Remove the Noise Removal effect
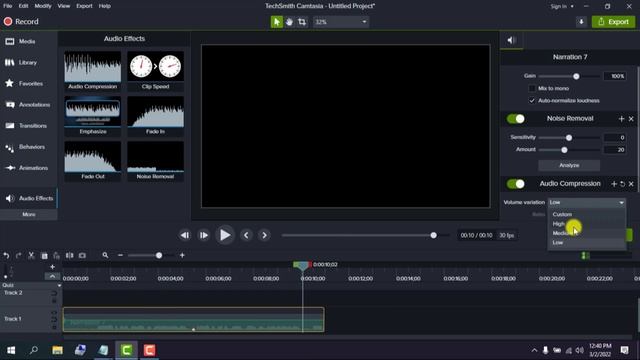Viewport: 640px width, 360px height. pyautogui.click(x=631, y=119)
